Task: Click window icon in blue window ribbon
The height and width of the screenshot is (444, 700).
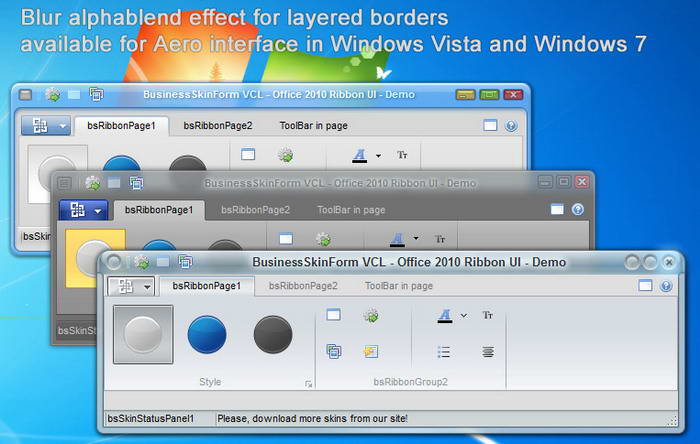Action: click(248, 154)
